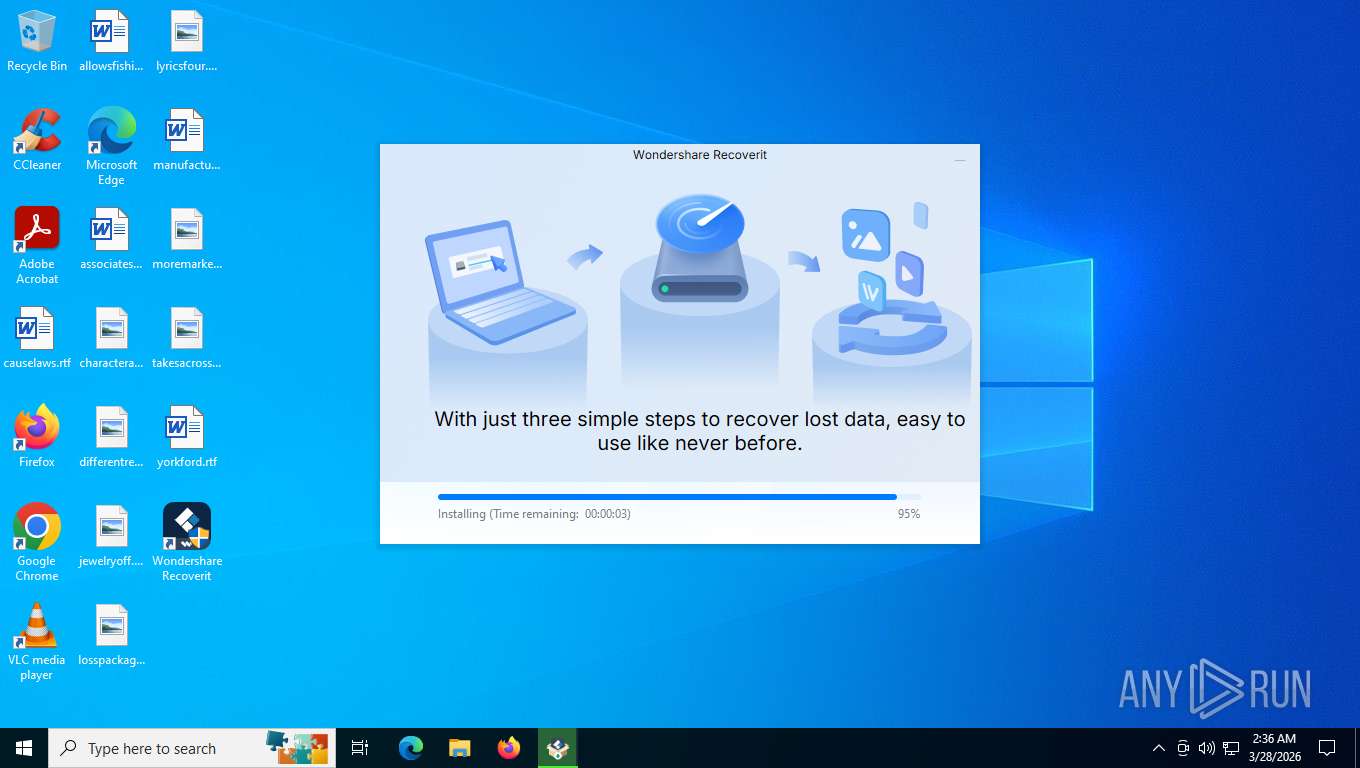The width and height of the screenshot is (1360, 768).
Task: Click the Meet Now tray icon
Action: coord(1183,748)
